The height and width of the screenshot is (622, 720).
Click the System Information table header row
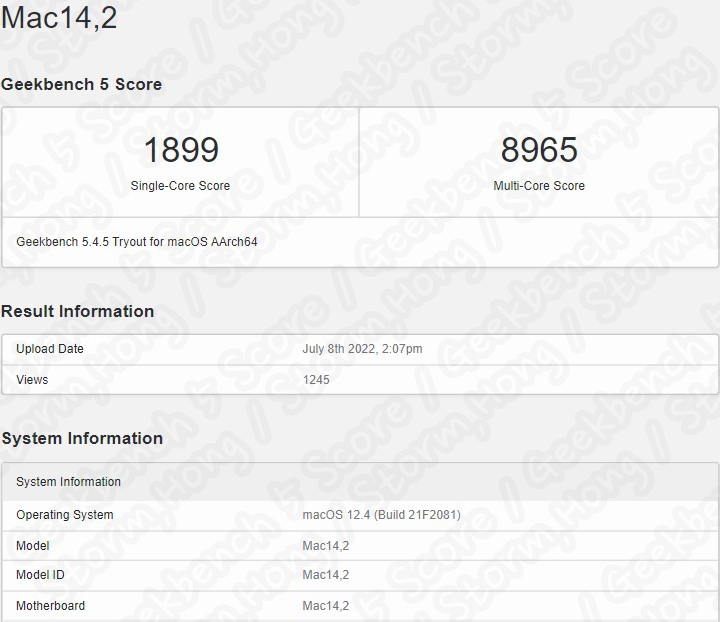360,482
